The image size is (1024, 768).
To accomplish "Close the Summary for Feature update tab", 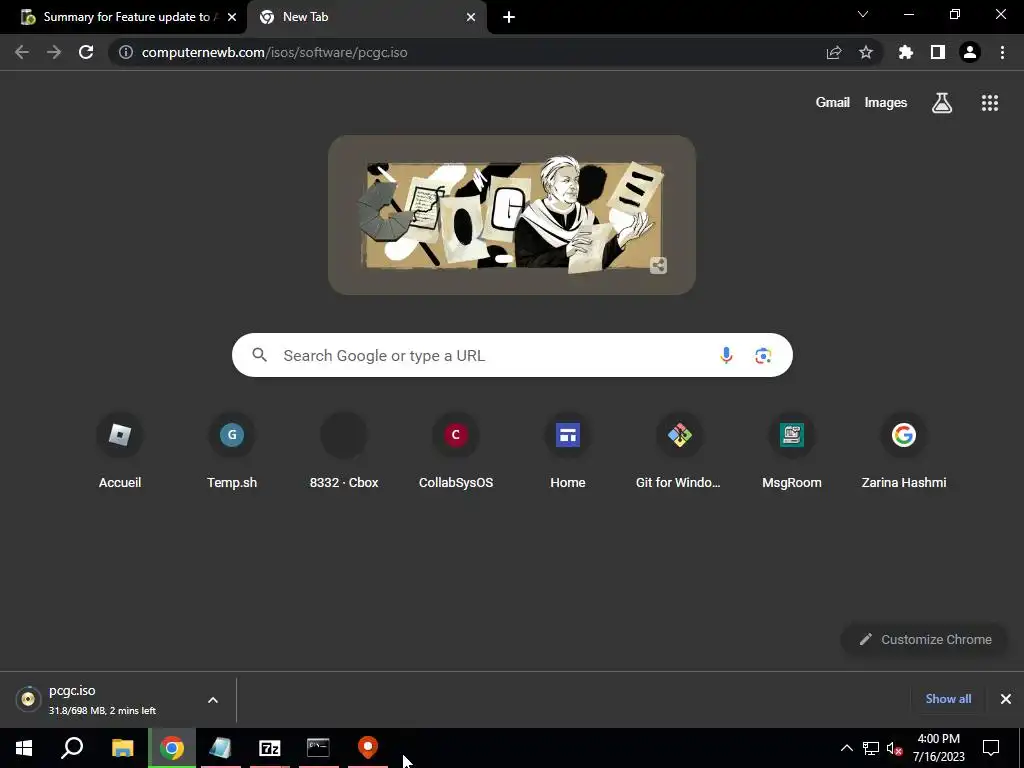I will (x=232, y=17).
